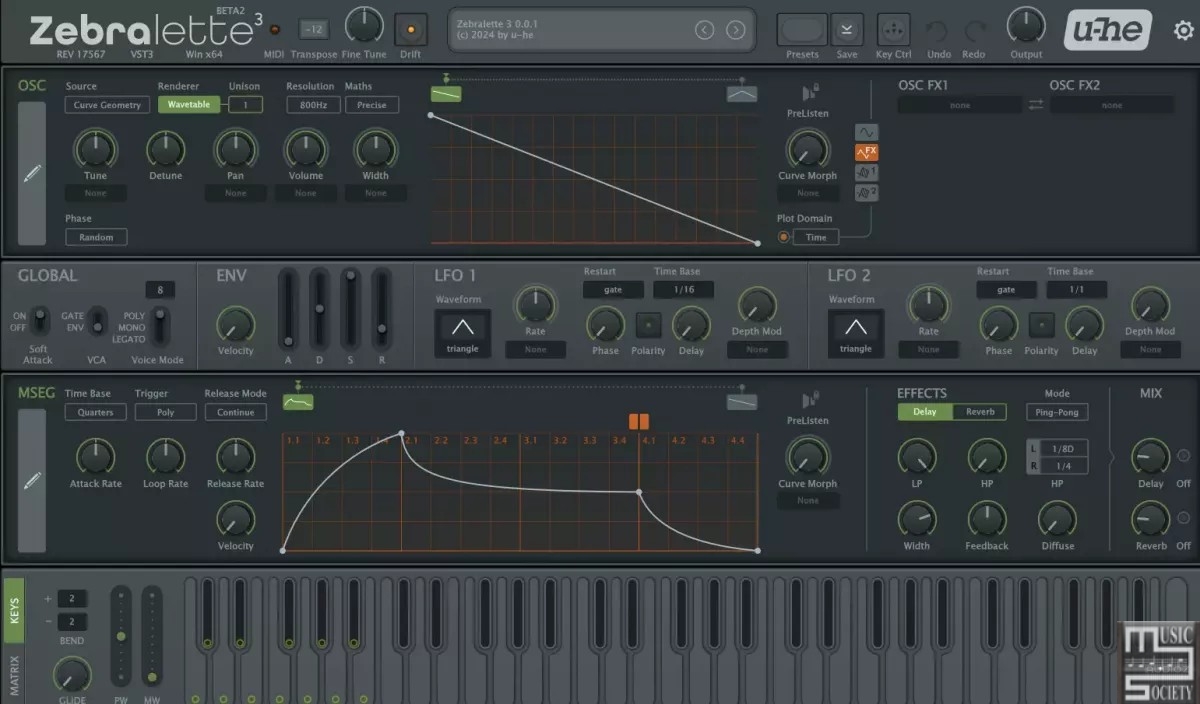Click the MSEG PreListen icon
This screenshot has height=704, width=1200.
(x=808, y=401)
